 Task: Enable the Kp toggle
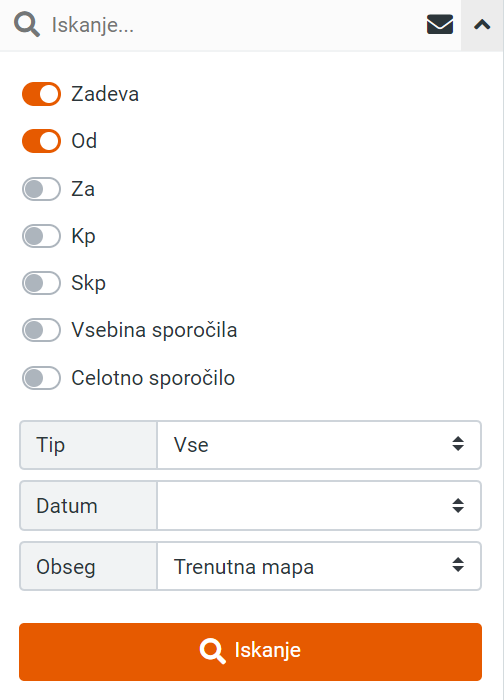tap(42, 236)
